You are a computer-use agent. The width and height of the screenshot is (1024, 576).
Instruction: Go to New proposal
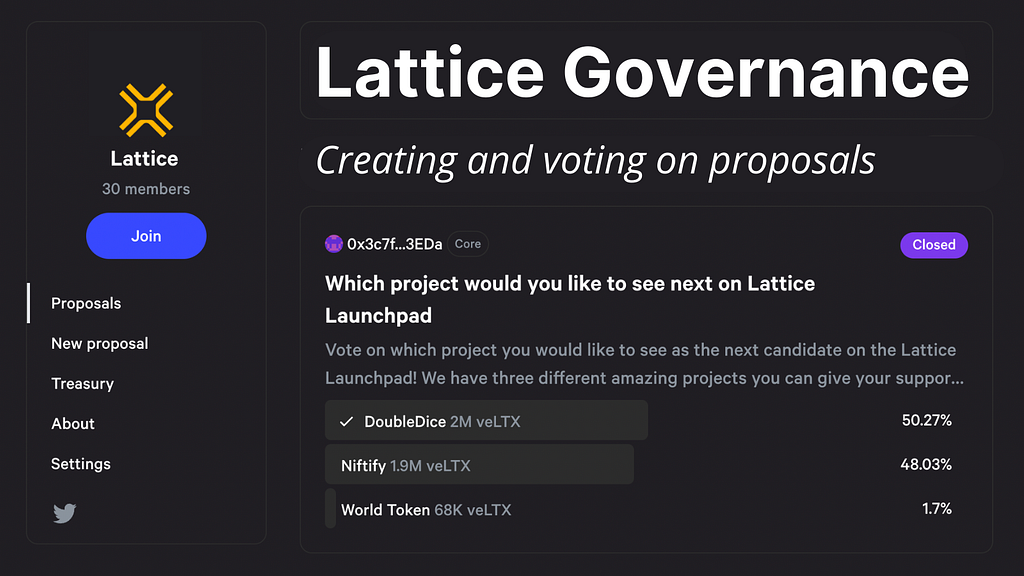100,344
